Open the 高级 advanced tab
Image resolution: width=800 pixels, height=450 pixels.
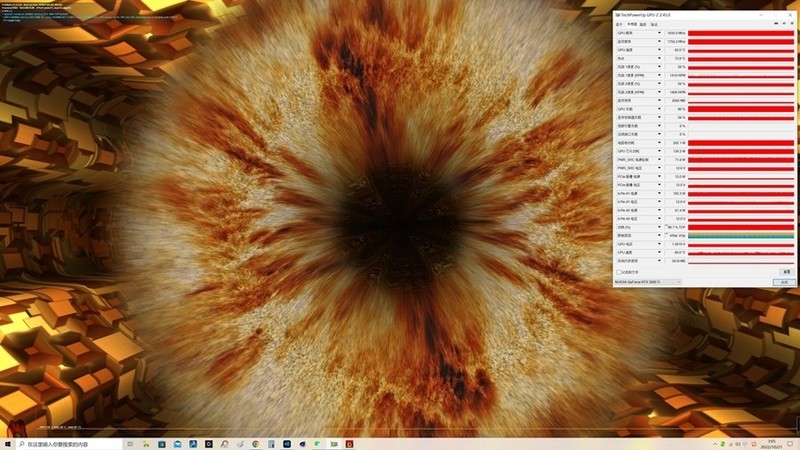tap(643, 24)
